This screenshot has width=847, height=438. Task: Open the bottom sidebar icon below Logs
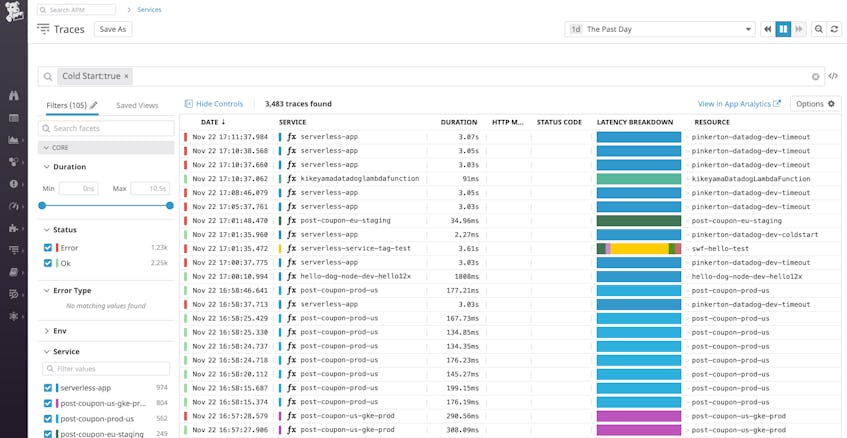[x=14, y=316]
